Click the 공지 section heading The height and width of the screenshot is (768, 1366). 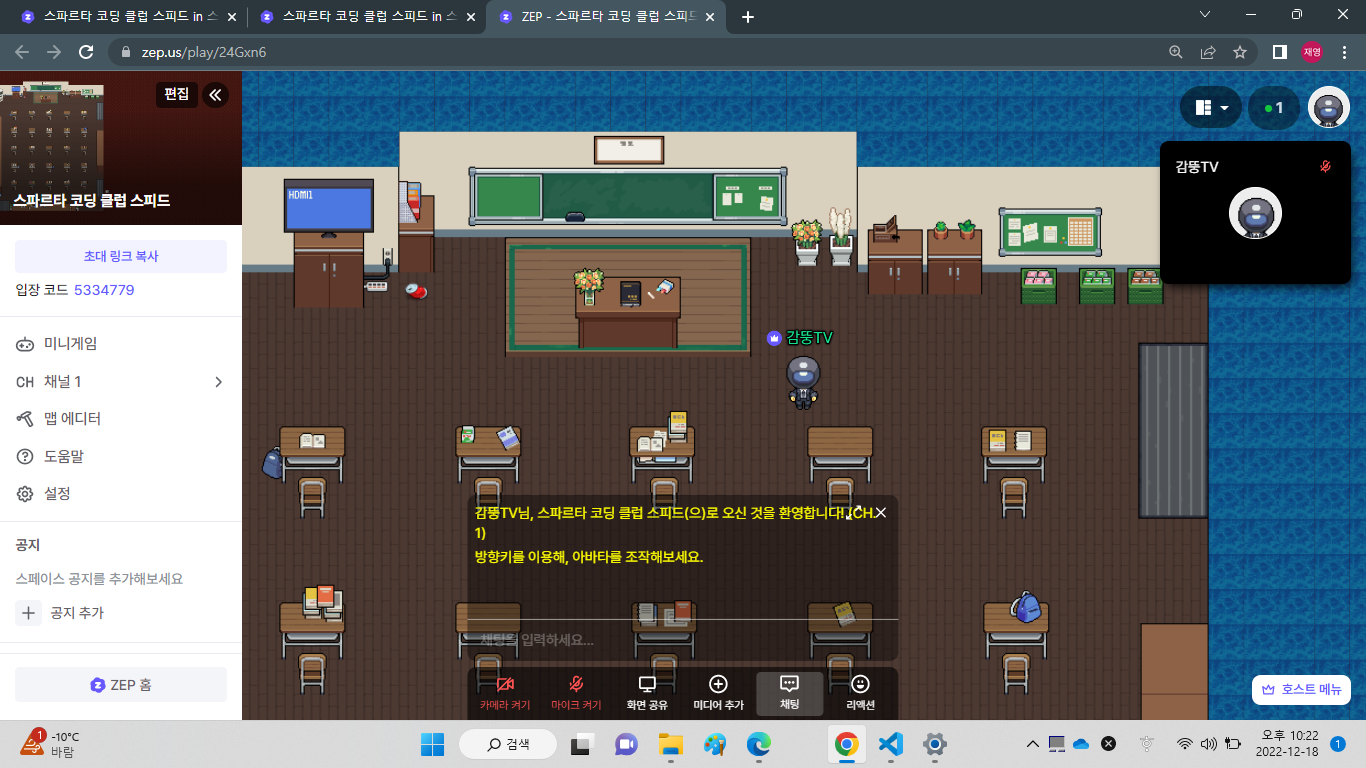pyautogui.click(x=28, y=545)
